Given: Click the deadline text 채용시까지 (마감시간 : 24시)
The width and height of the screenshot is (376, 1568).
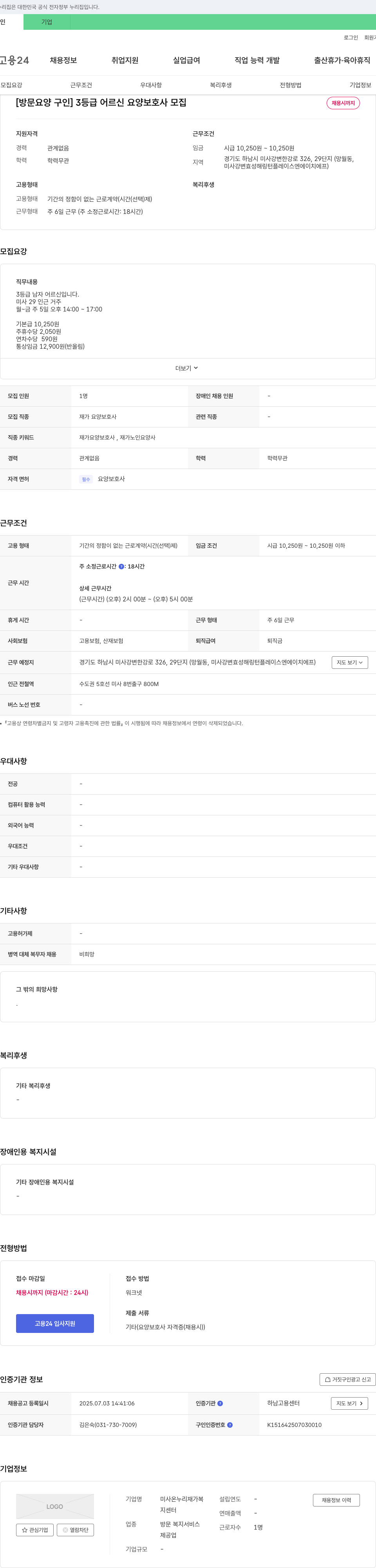Looking at the screenshot, I should 52,1293.
